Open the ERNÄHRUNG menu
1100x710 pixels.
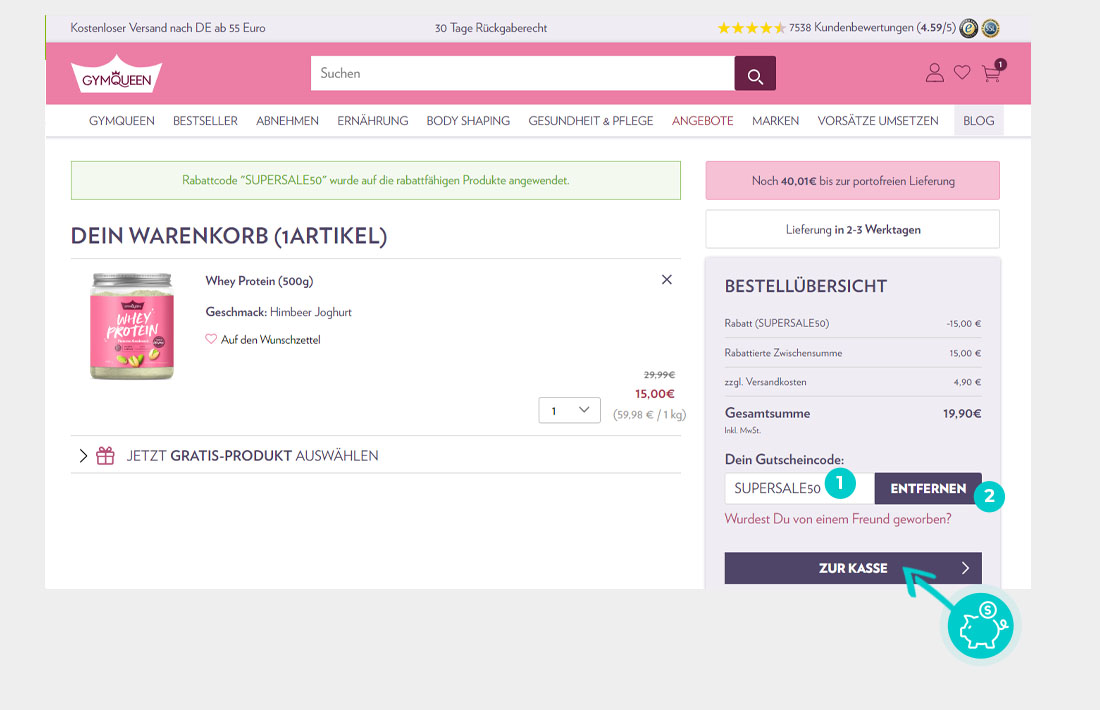click(373, 121)
